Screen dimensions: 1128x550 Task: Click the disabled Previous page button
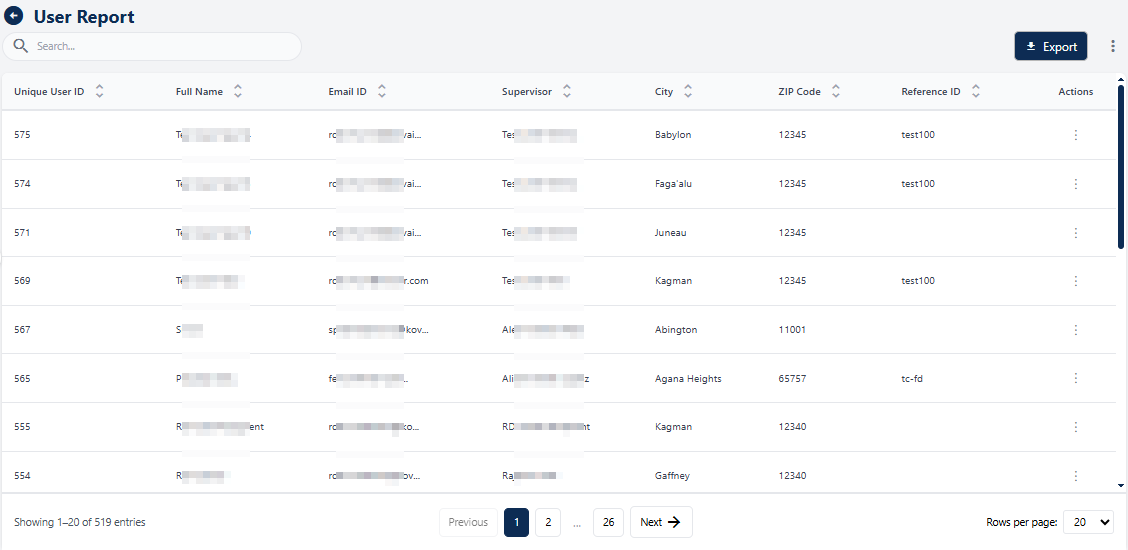(468, 522)
